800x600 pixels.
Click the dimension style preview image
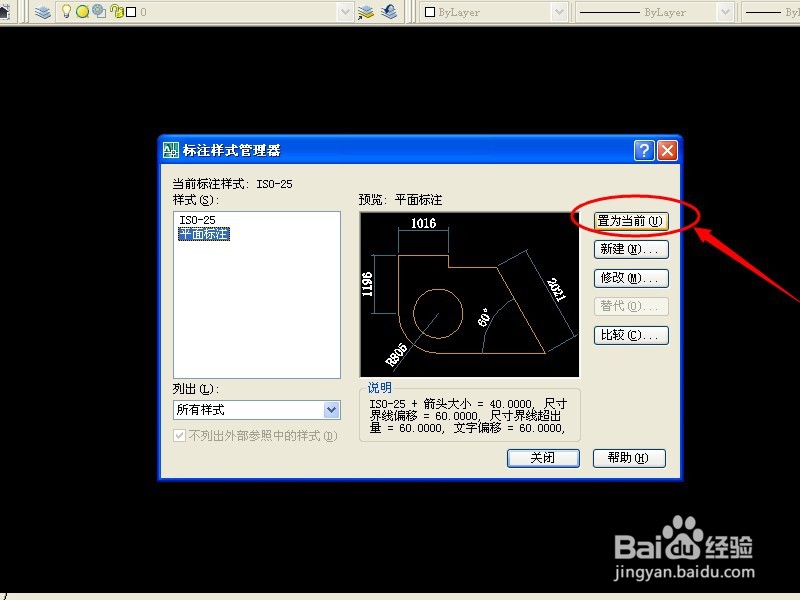pos(469,295)
